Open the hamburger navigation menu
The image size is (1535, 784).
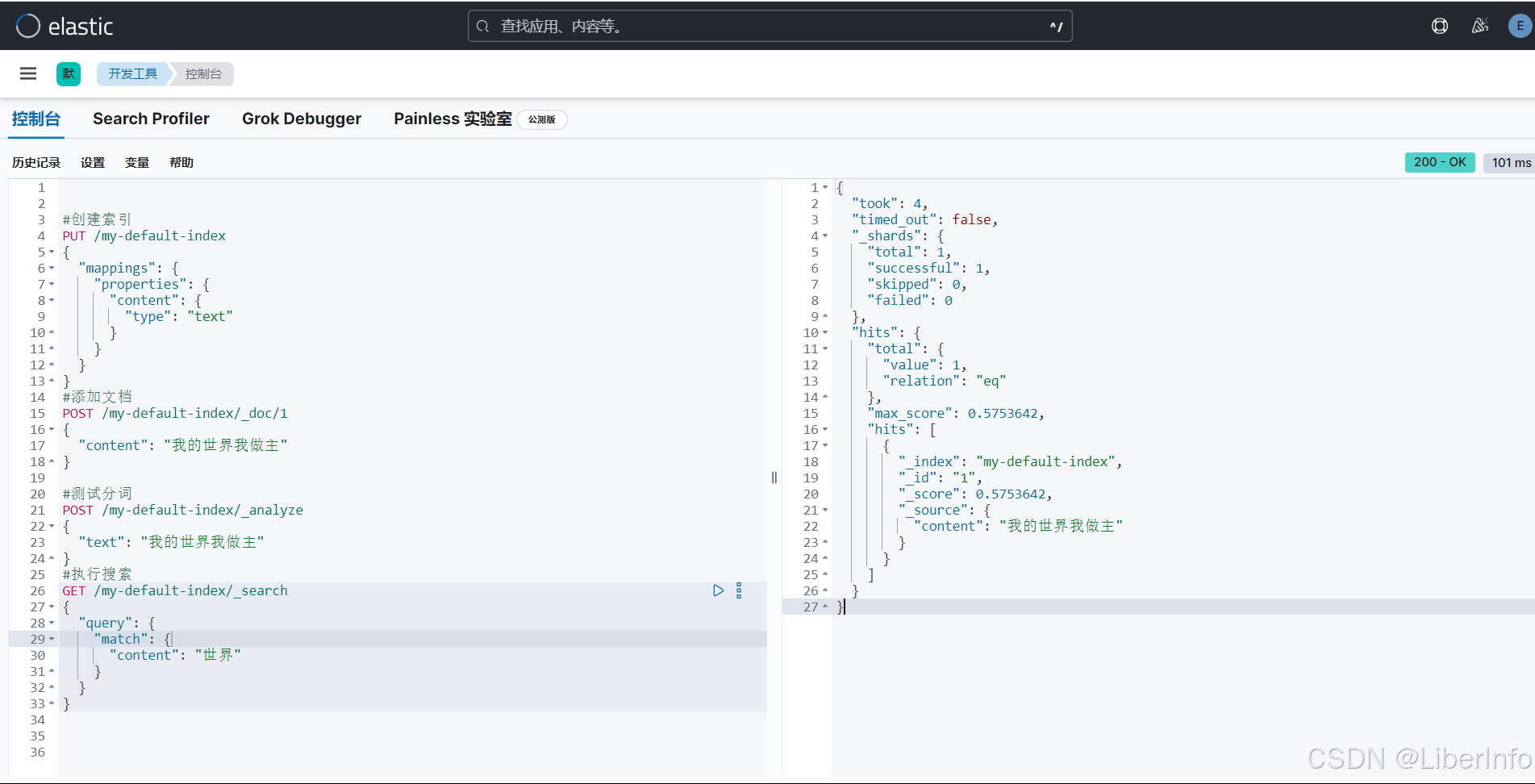click(28, 73)
